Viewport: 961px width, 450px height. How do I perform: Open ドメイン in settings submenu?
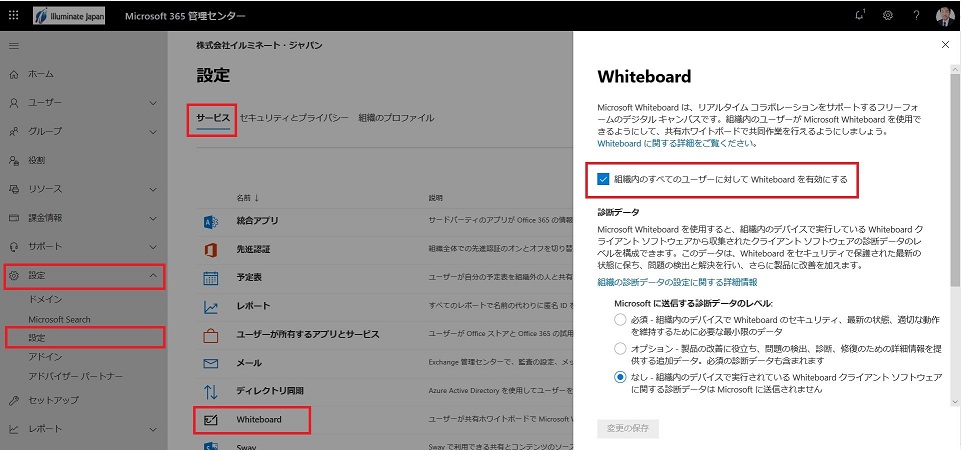tap(45, 300)
